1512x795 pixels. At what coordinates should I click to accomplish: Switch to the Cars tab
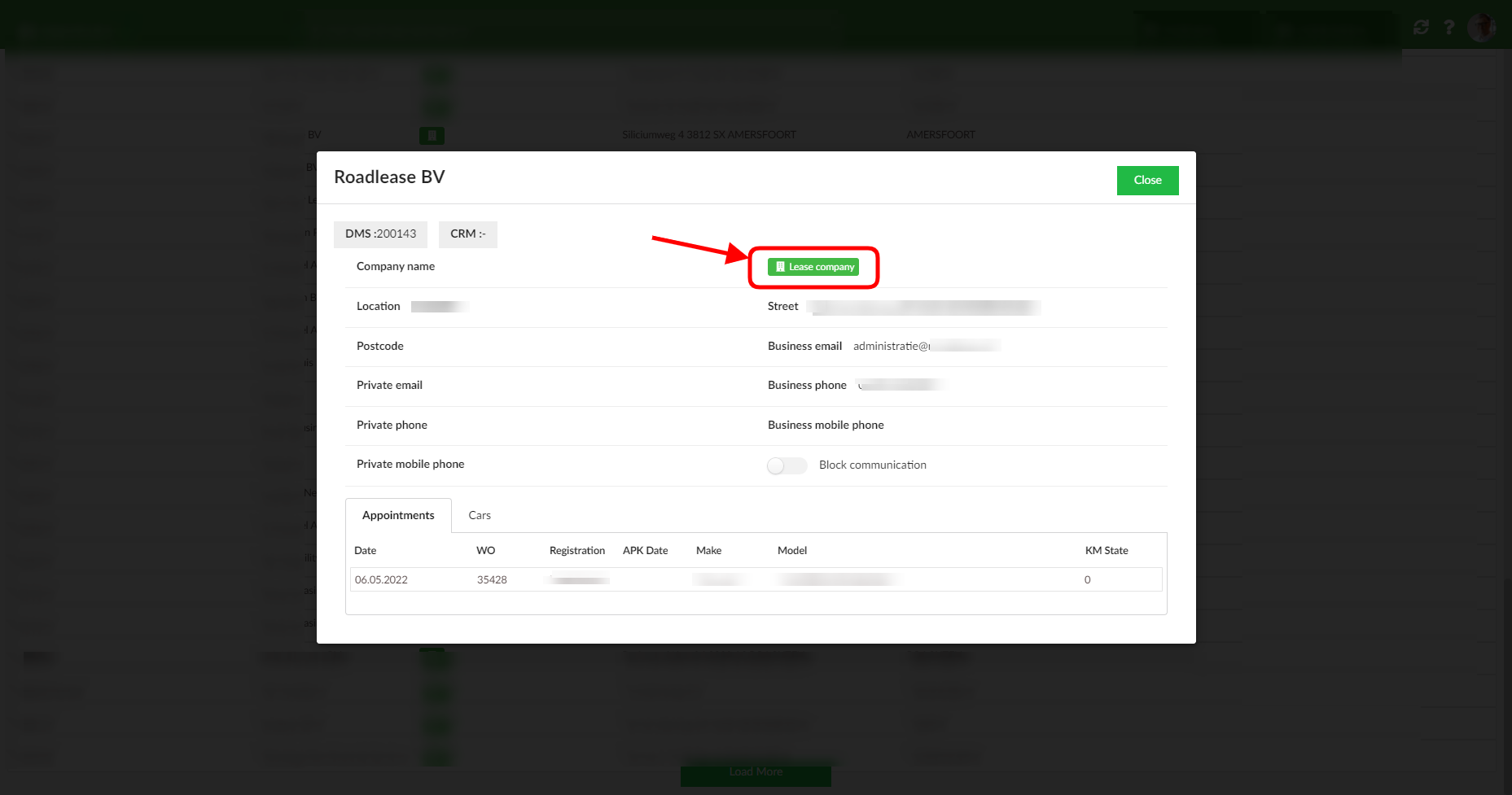pos(480,515)
